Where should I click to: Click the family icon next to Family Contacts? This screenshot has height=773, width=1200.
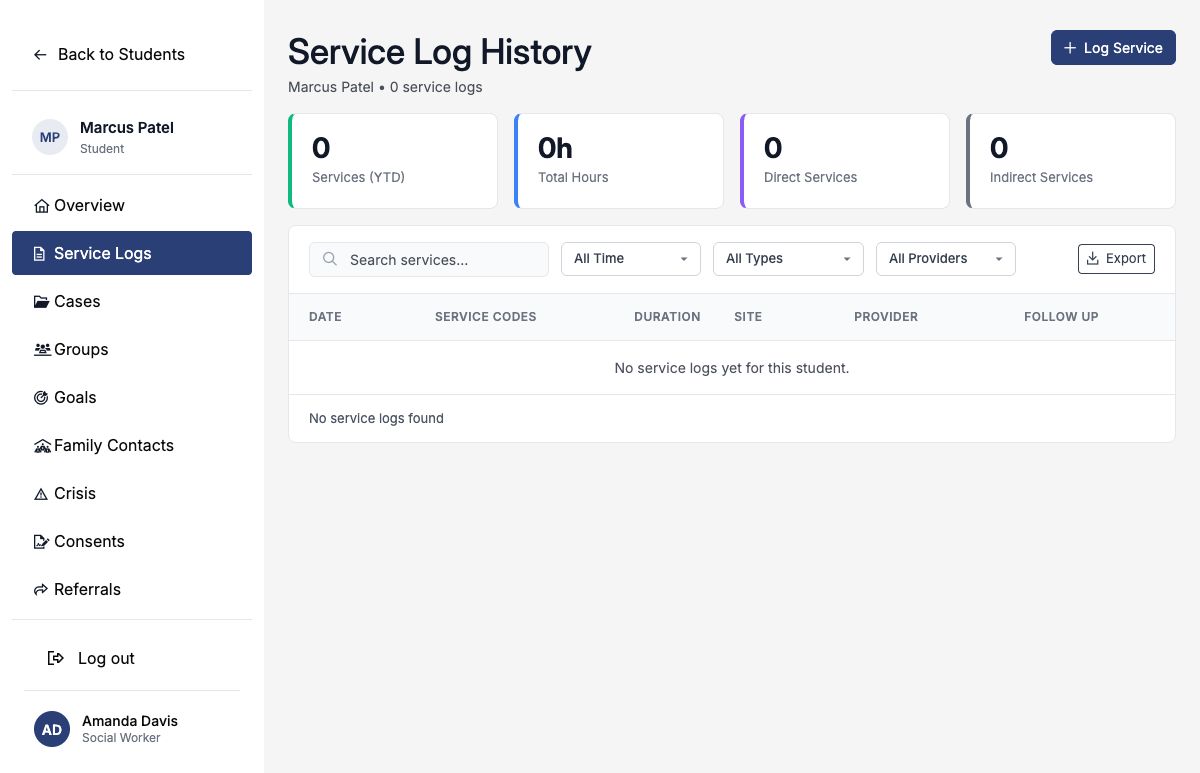coord(42,446)
